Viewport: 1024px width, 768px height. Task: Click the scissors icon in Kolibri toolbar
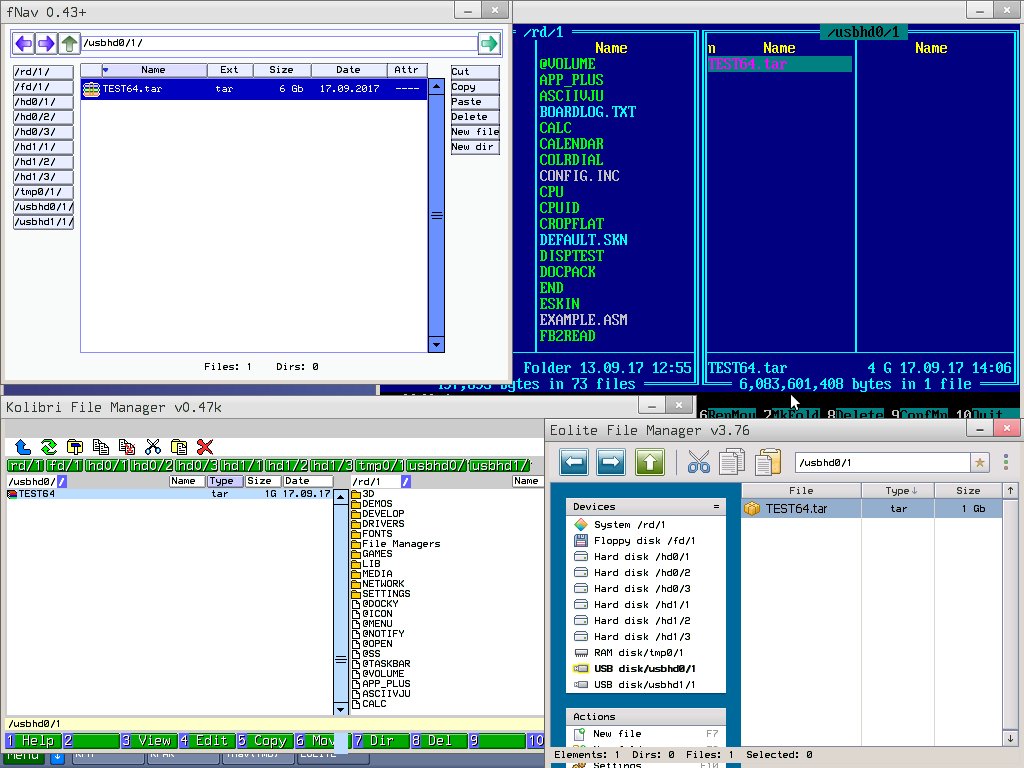pyautogui.click(x=153, y=447)
